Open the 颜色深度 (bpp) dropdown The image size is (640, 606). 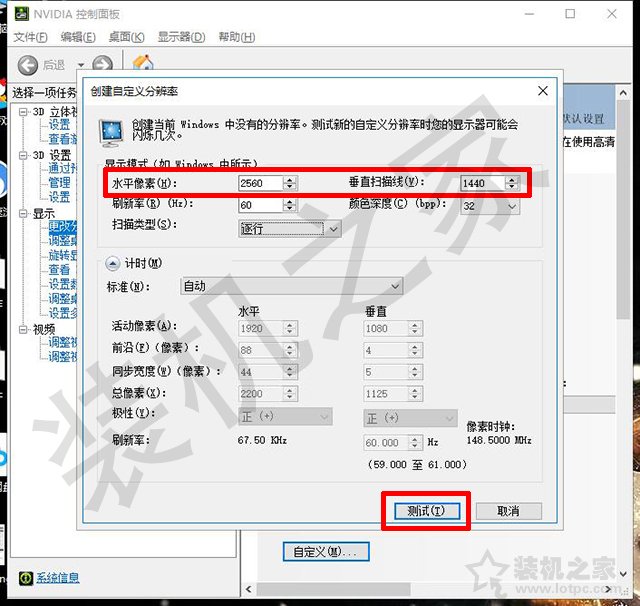pos(490,206)
